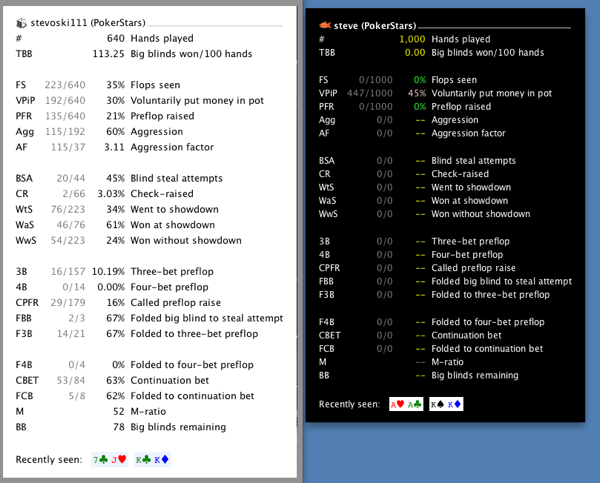Screen dimensions: 600x483
Task: Click the 5/8 FCB fraction
Action: pyautogui.click(x=77, y=396)
